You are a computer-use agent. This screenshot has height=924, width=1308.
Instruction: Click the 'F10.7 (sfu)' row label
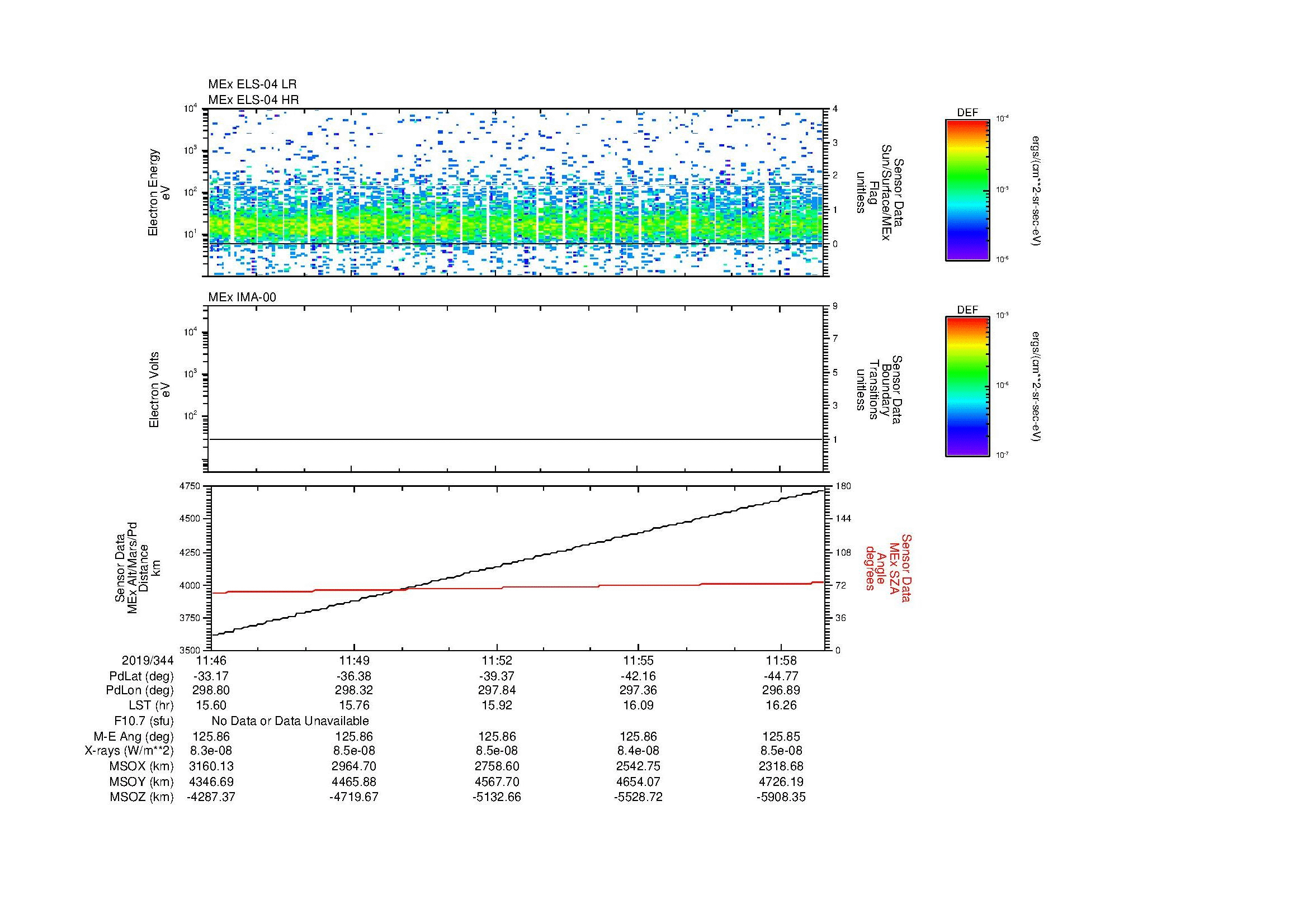click(x=144, y=721)
